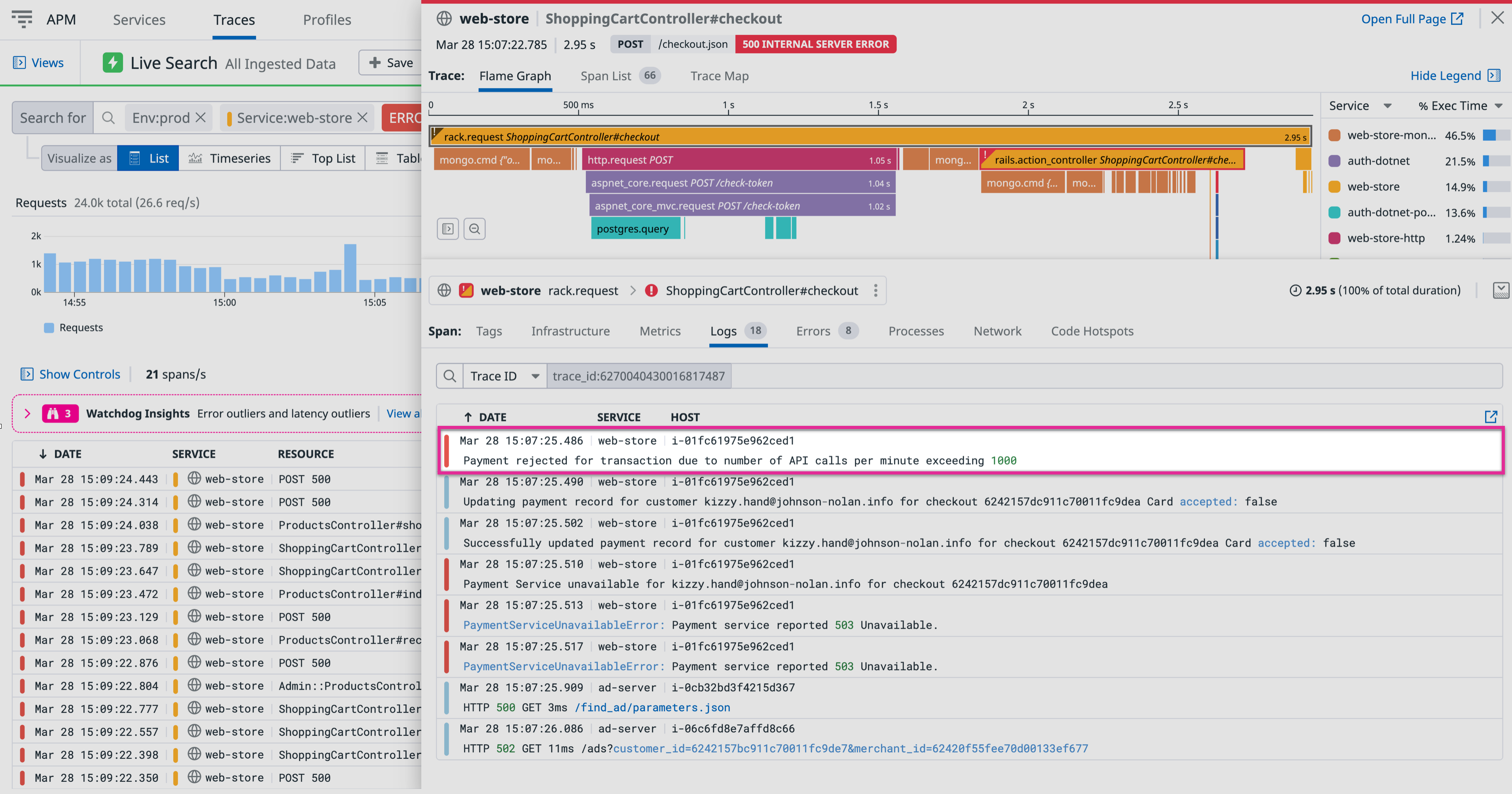Expand flame graph span with arrow icon
The width and height of the screenshot is (1512, 794).
point(447,228)
